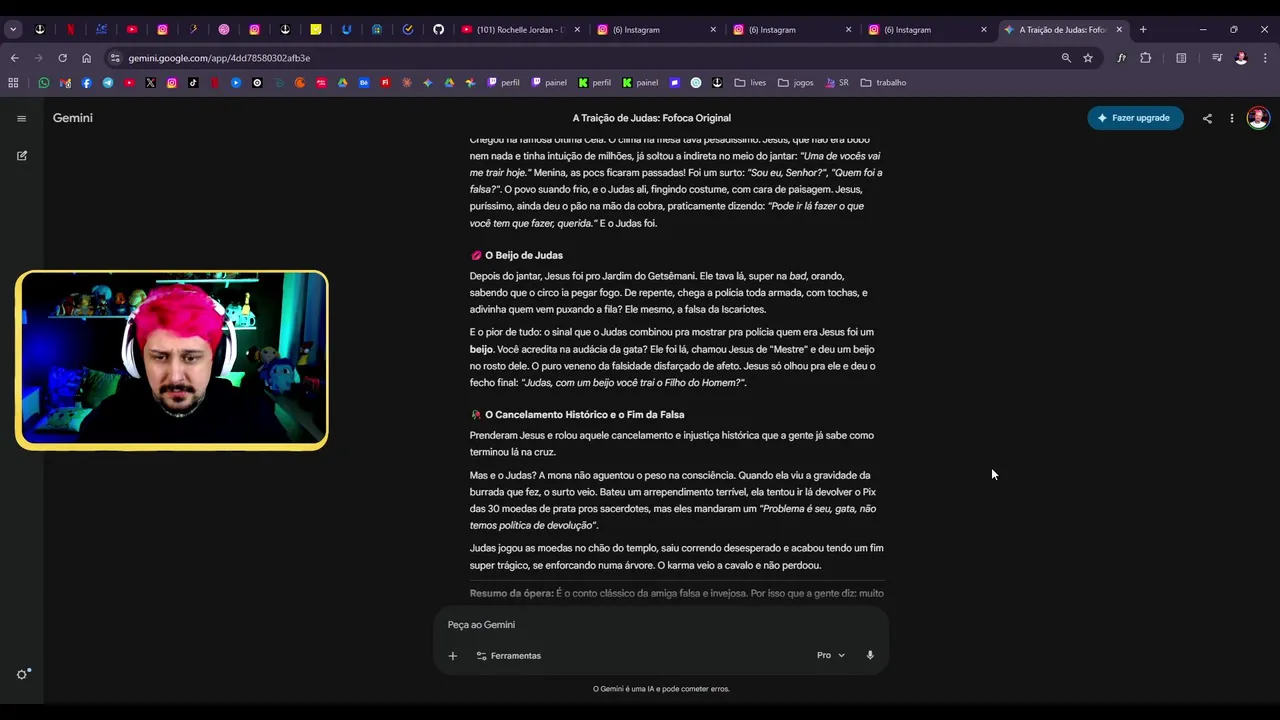
Task: Open the Chrome apps grid shortcut
Action: (14, 83)
